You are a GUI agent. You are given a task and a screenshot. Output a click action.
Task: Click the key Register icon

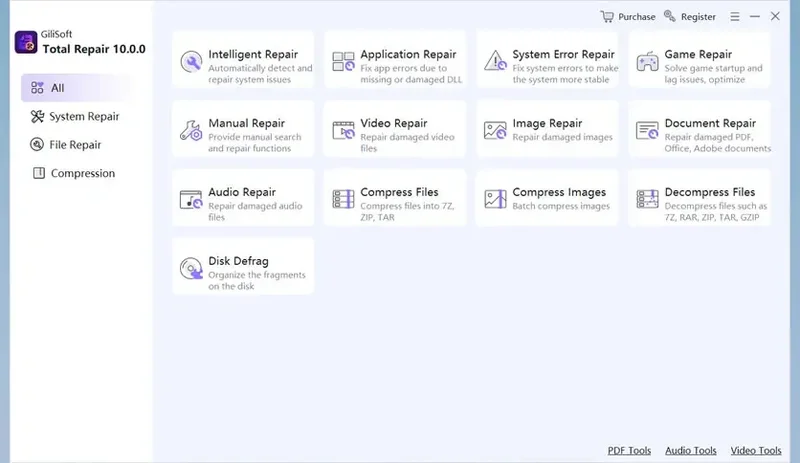tap(669, 16)
